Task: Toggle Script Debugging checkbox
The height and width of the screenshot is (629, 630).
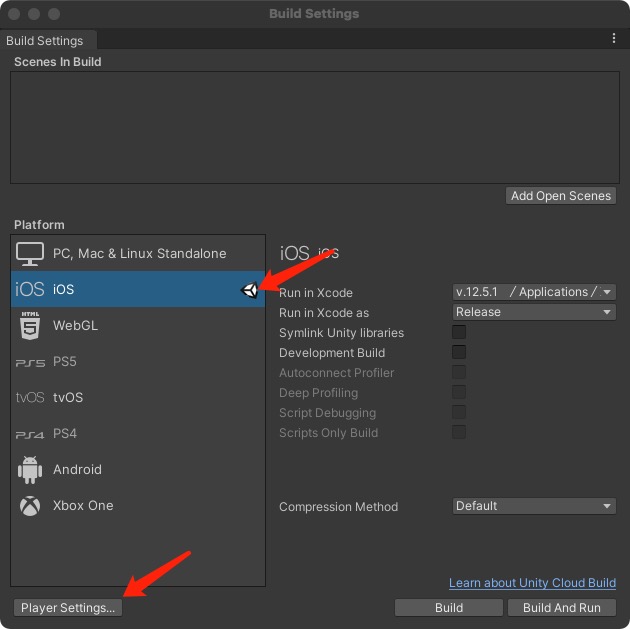Action: click(x=459, y=412)
